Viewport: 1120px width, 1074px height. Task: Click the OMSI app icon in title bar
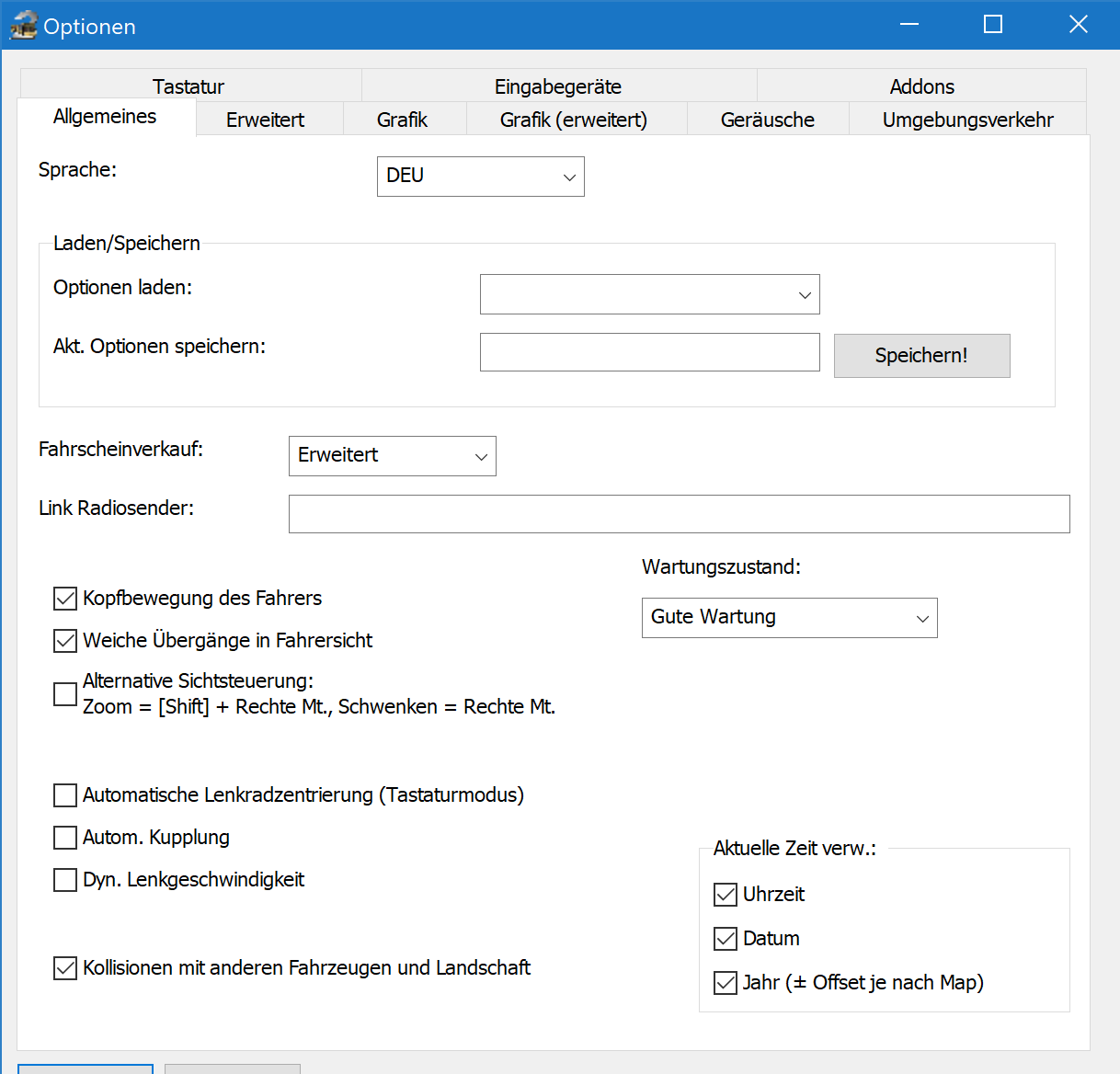(x=23, y=26)
